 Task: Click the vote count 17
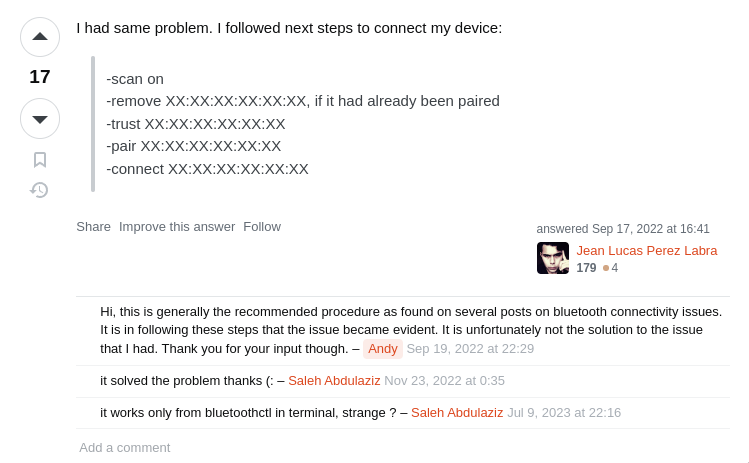pyautogui.click(x=40, y=77)
